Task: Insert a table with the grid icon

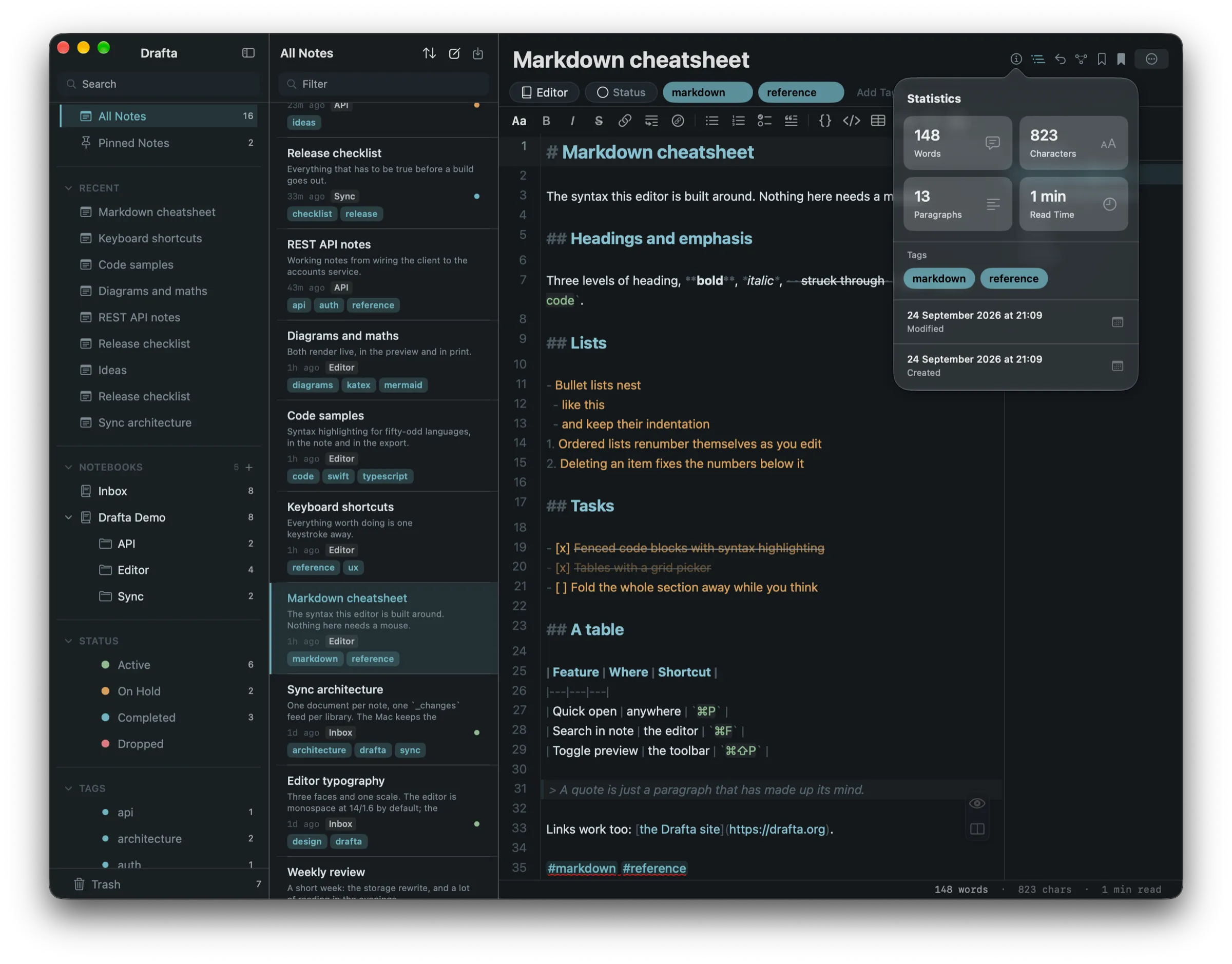Action: pos(878,121)
